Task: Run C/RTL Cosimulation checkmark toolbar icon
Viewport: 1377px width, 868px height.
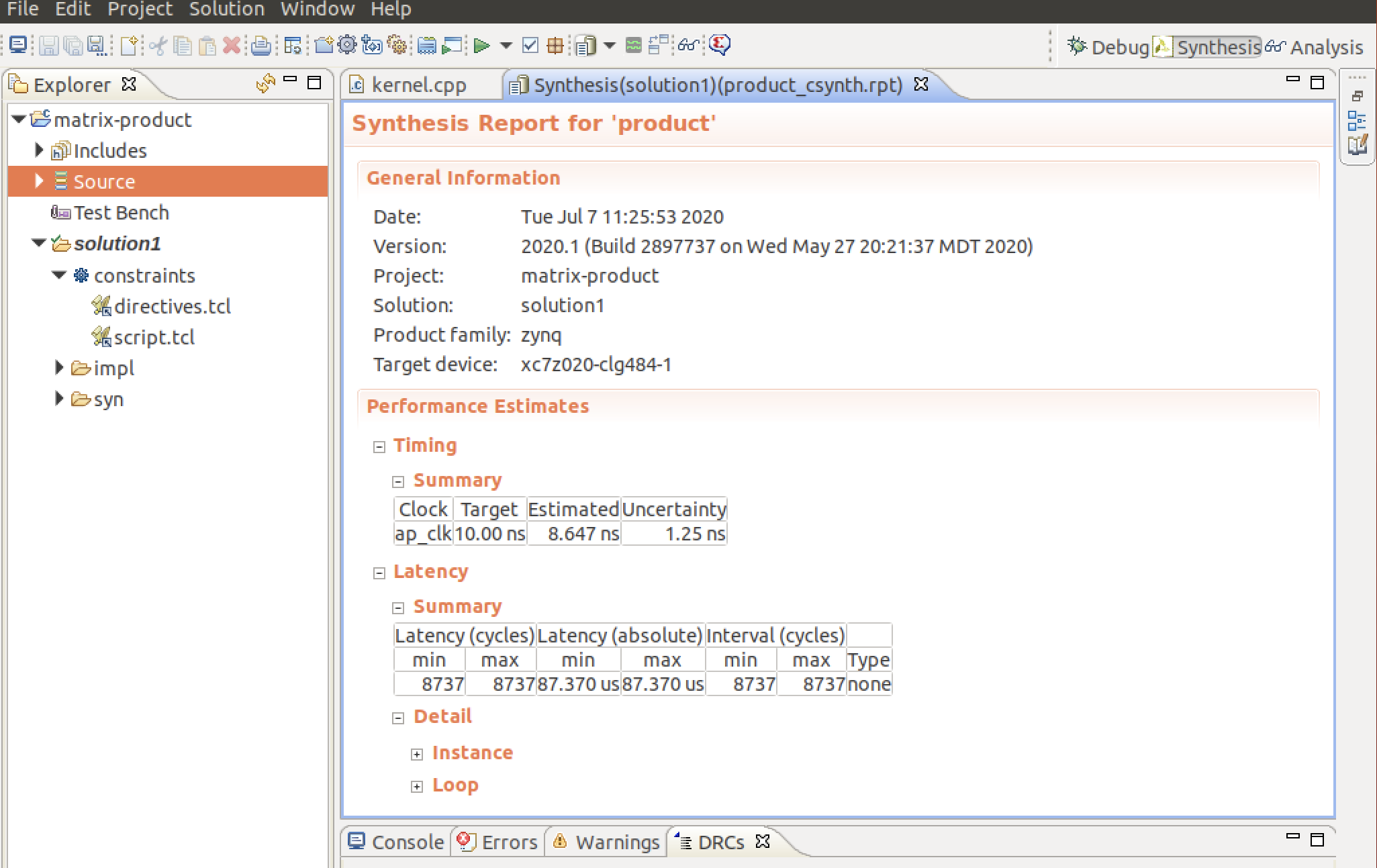Action: [530, 45]
